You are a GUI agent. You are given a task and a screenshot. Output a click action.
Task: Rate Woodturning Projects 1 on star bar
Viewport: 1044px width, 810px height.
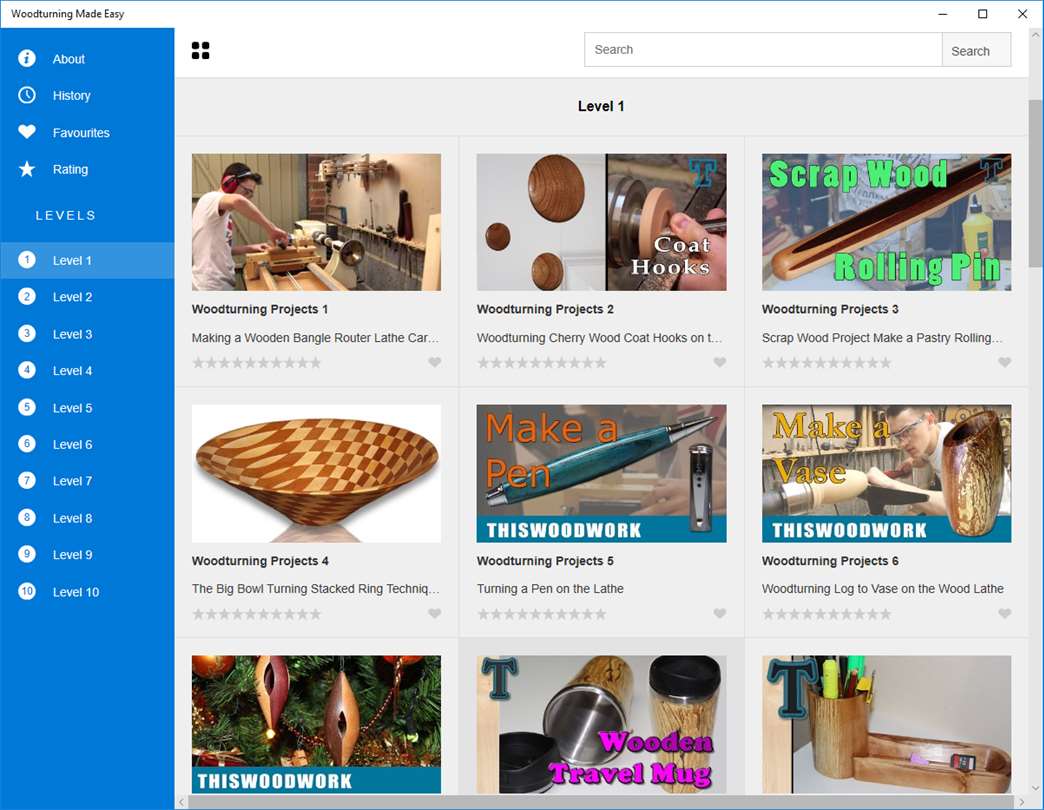tap(256, 363)
